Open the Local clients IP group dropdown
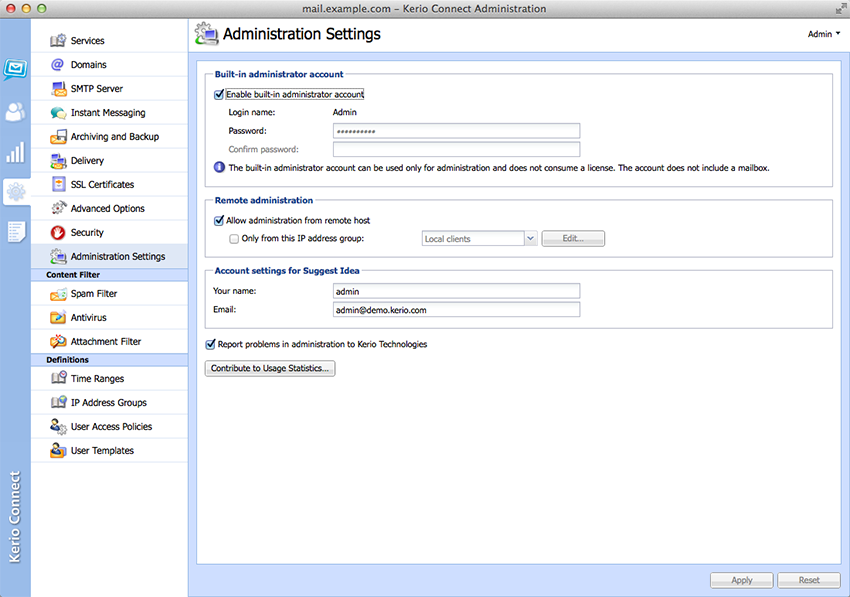The width and height of the screenshot is (850, 597). (530, 239)
